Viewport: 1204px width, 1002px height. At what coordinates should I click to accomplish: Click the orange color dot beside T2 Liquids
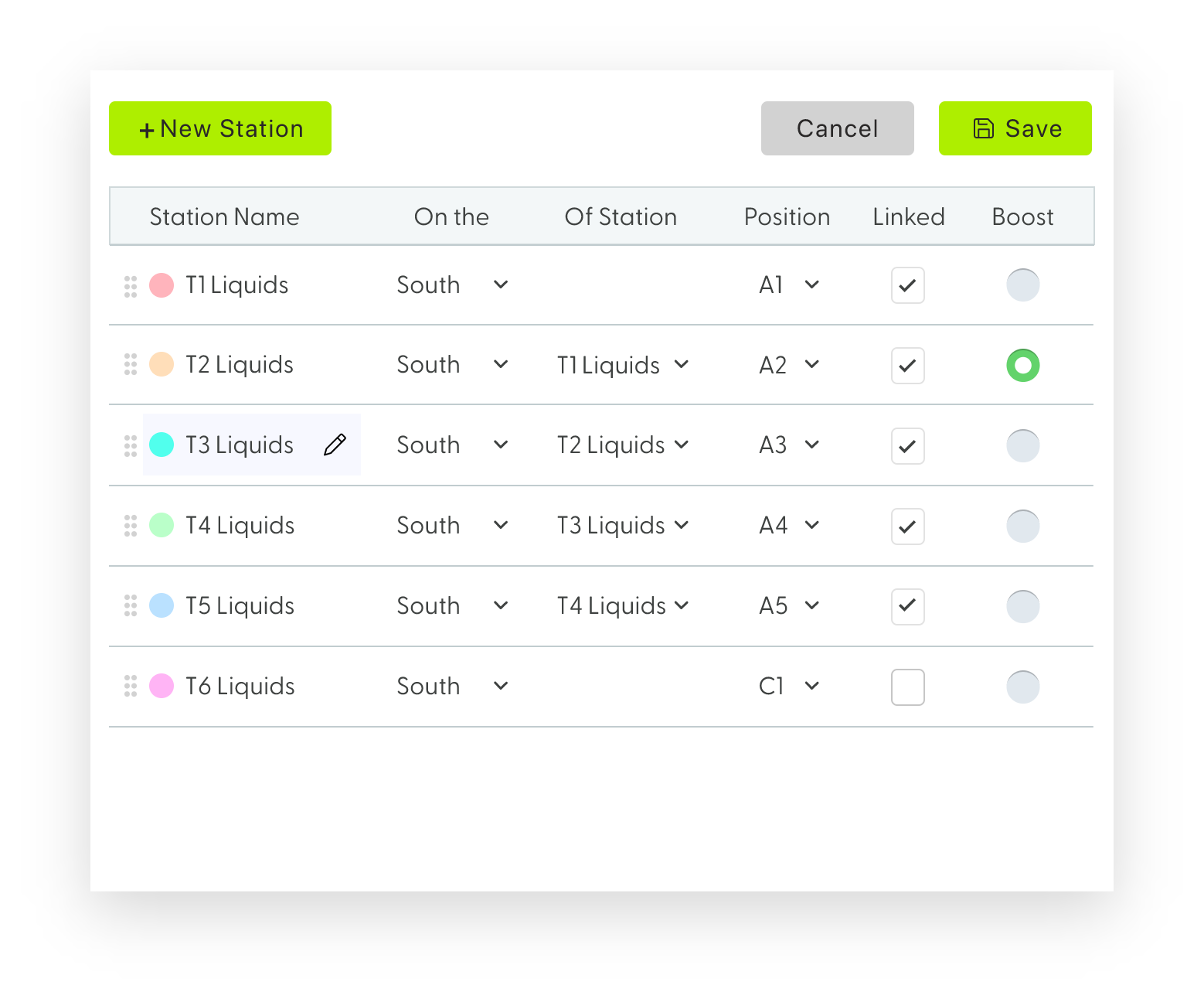click(x=162, y=365)
